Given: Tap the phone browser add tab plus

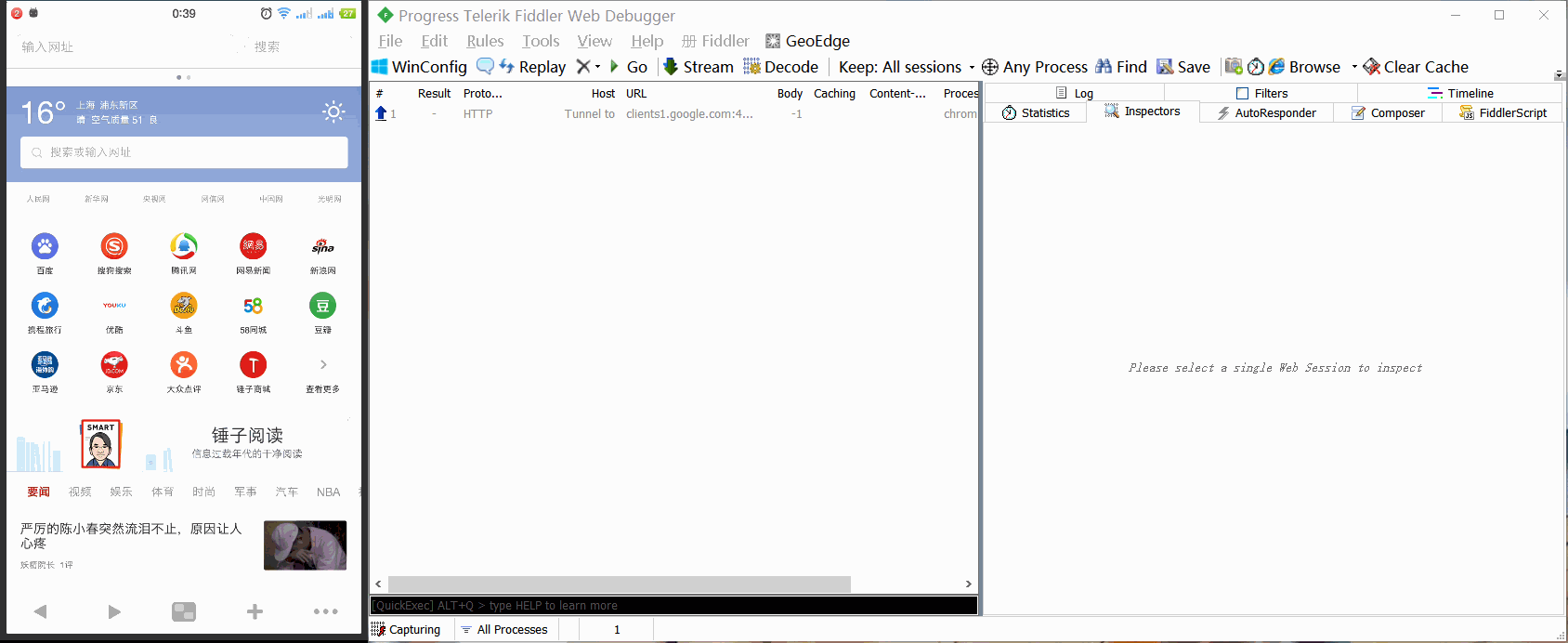Looking at the screenshot, I should point(255,611).
